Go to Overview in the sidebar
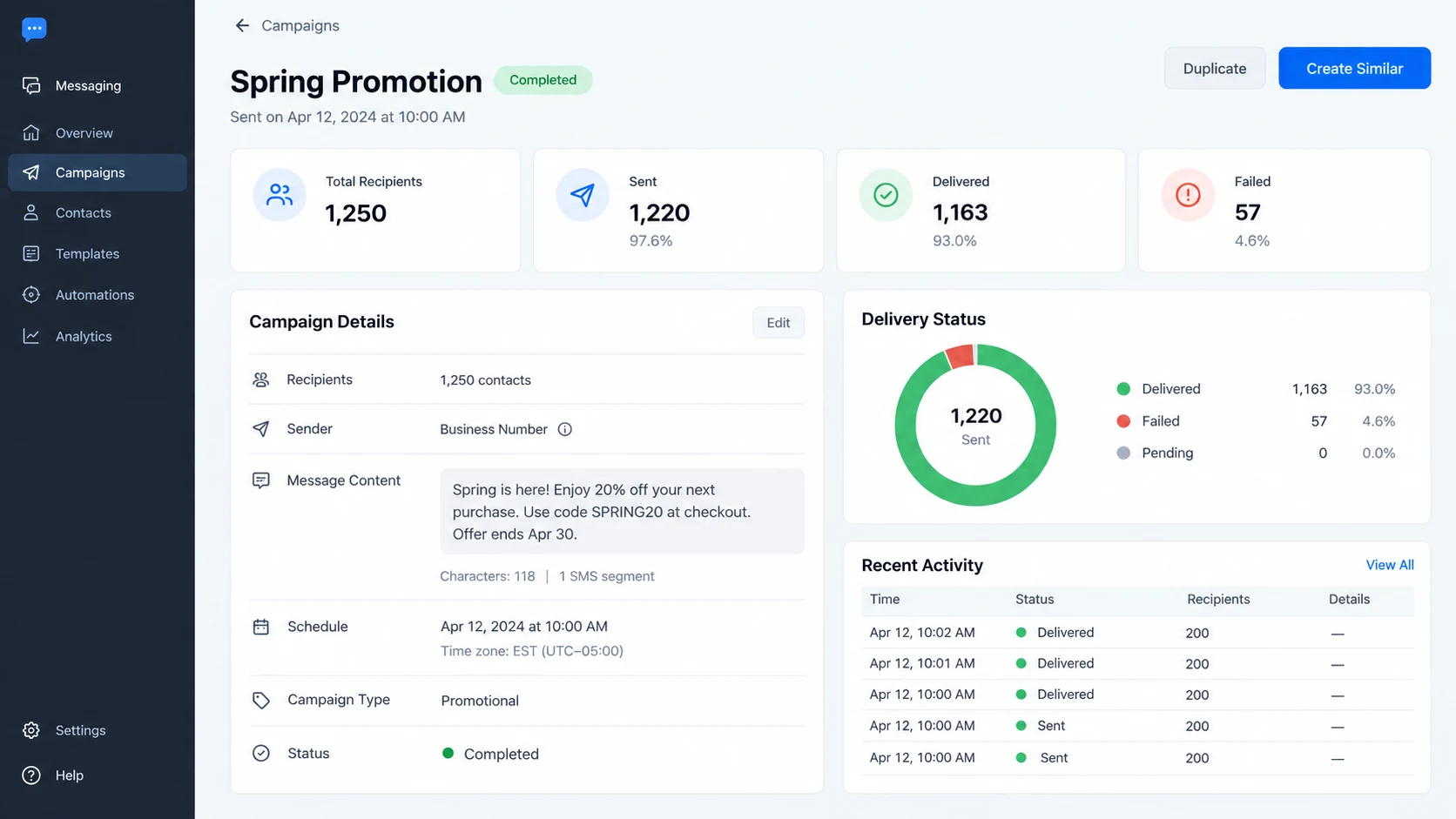1456x819 pixels. click(98, 132)
